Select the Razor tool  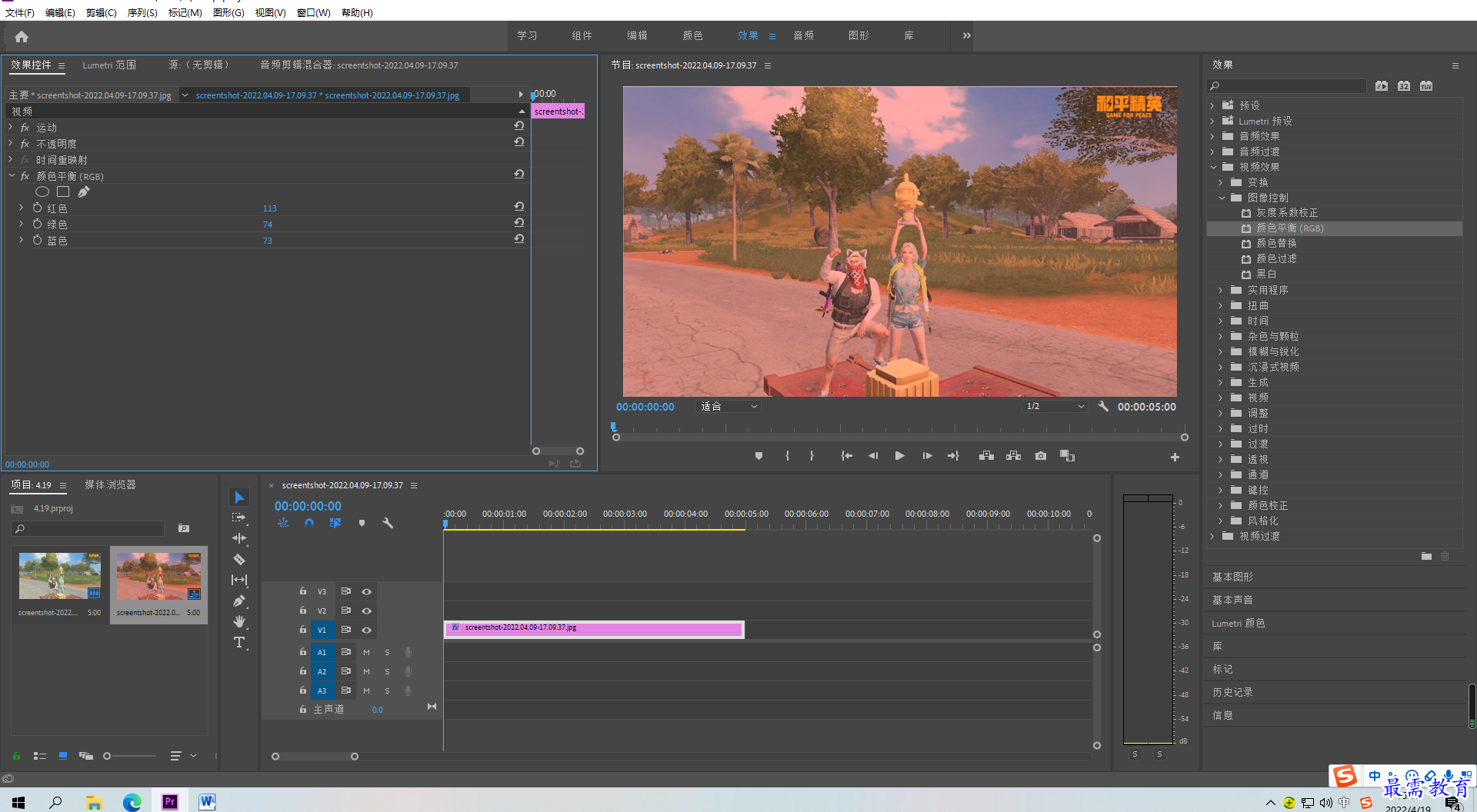[x=239, y=559]
